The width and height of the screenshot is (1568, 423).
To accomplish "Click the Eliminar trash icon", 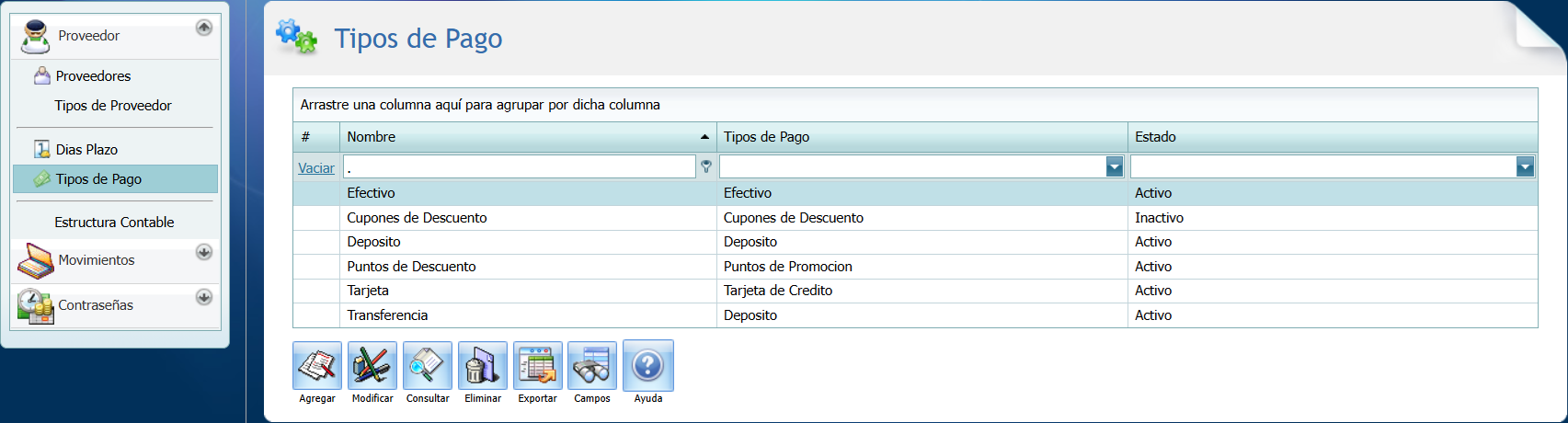I will 483,366.
